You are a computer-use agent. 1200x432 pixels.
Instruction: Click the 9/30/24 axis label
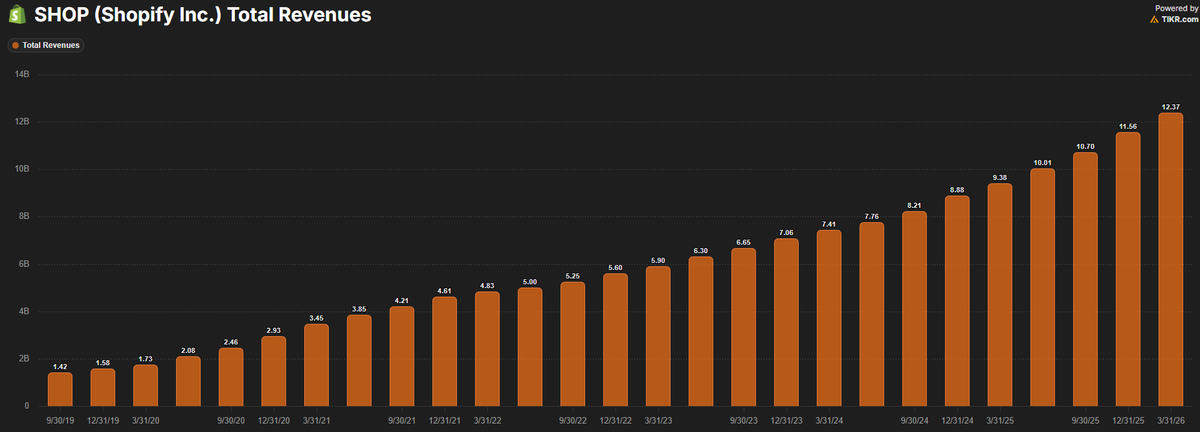(914, 420)
